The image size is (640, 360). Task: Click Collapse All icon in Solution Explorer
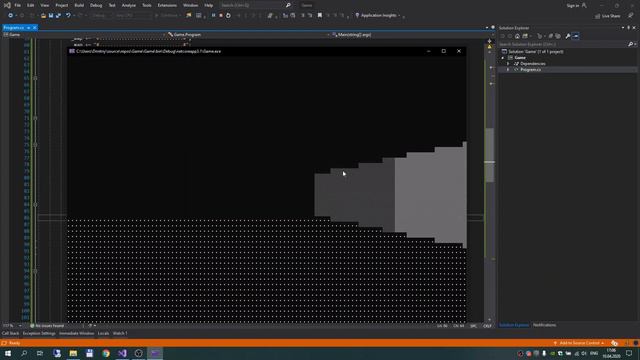coord(551,36)
